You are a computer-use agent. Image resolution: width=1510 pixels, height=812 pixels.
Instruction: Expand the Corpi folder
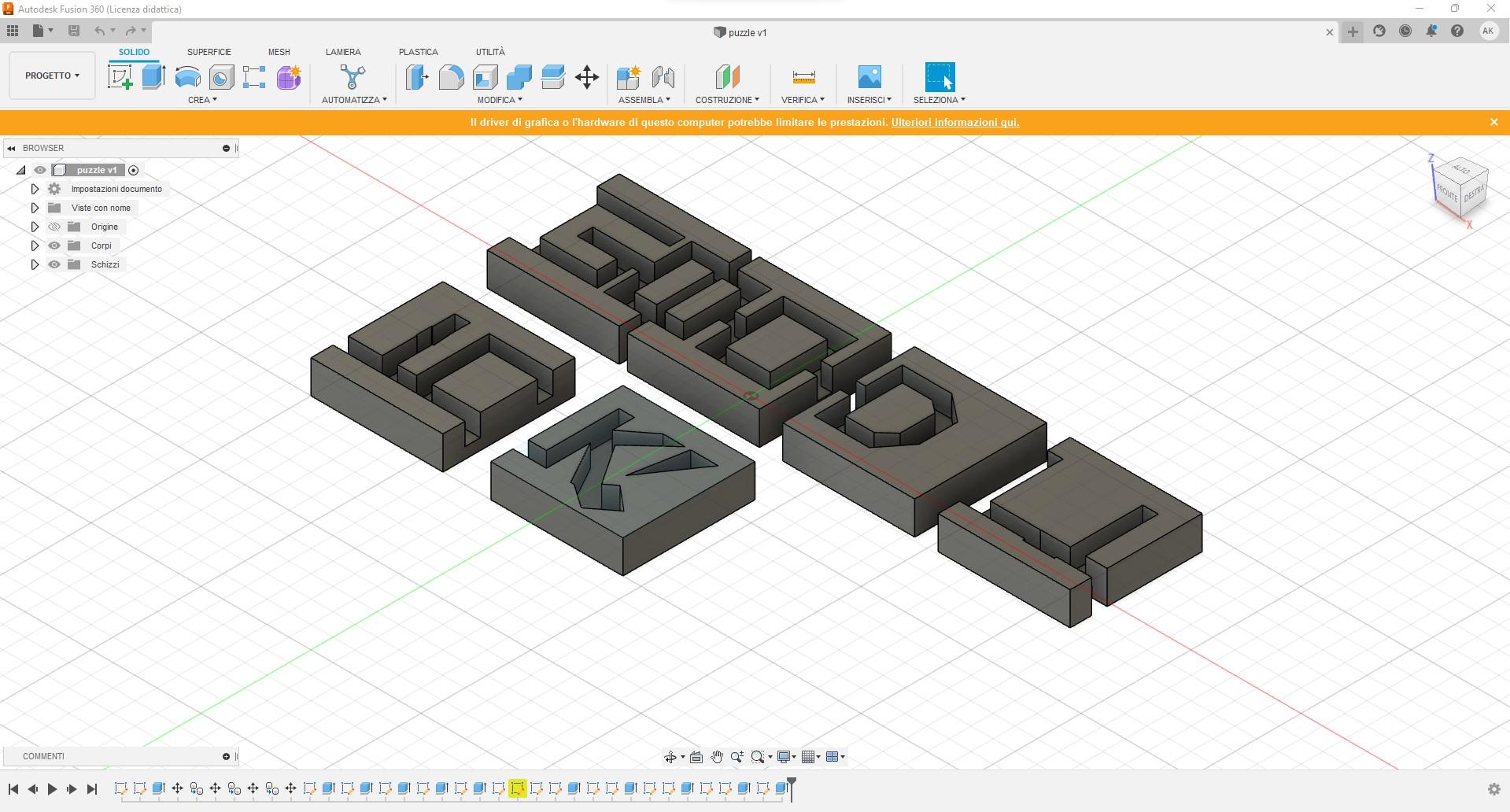pyautogui.click(x=35, y=245)
